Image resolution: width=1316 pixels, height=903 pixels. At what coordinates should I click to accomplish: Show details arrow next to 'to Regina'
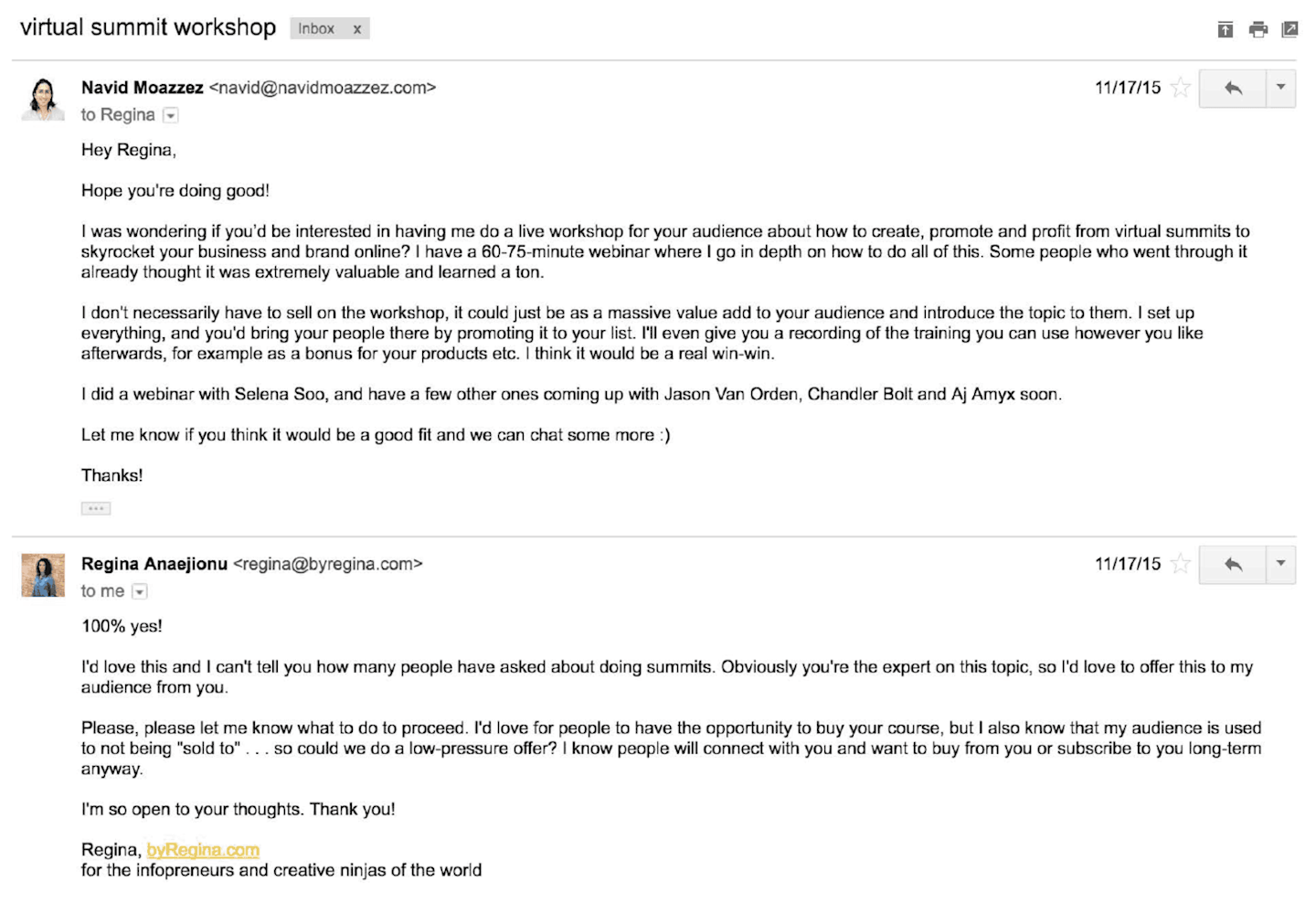point(171,115)
